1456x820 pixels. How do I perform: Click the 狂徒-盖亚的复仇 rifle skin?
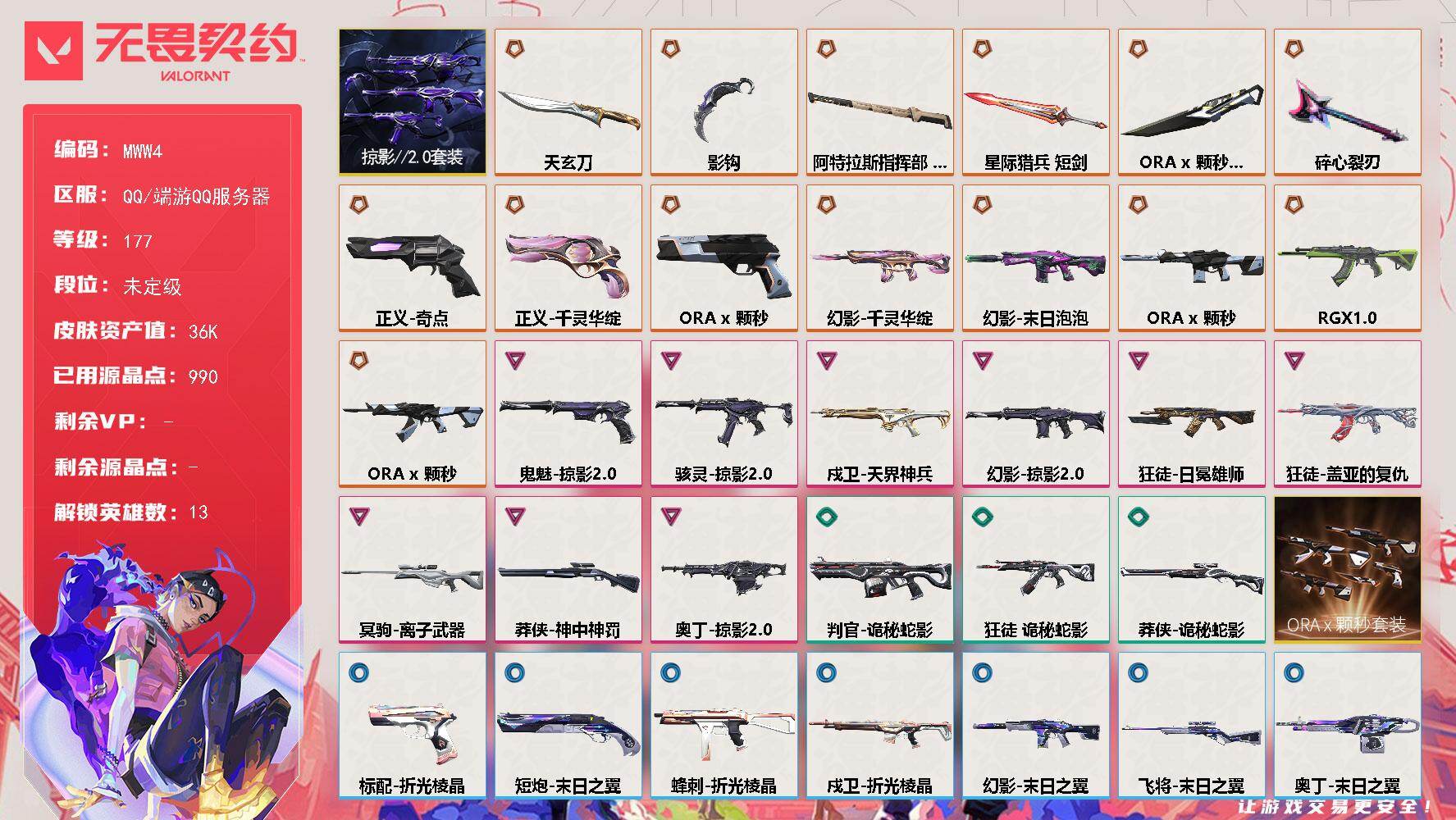tap(1348, 414)
